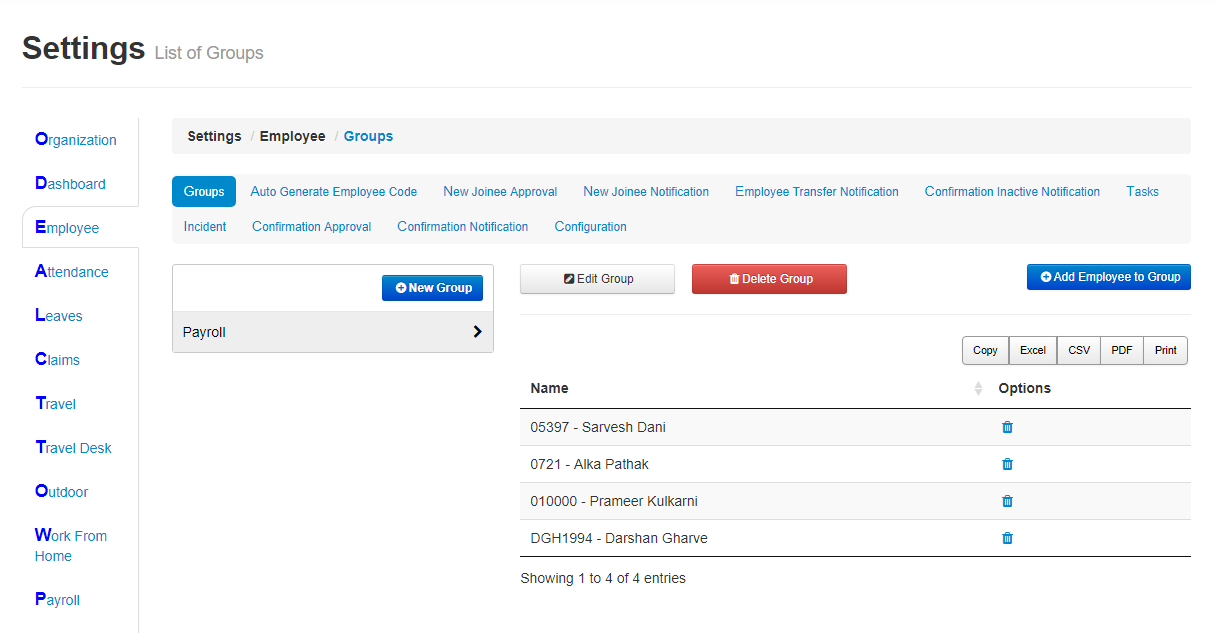Click Add Employee to Group
This screenshot has width=1219, height=633.
pyautogui.click(x=1108, y=277)
